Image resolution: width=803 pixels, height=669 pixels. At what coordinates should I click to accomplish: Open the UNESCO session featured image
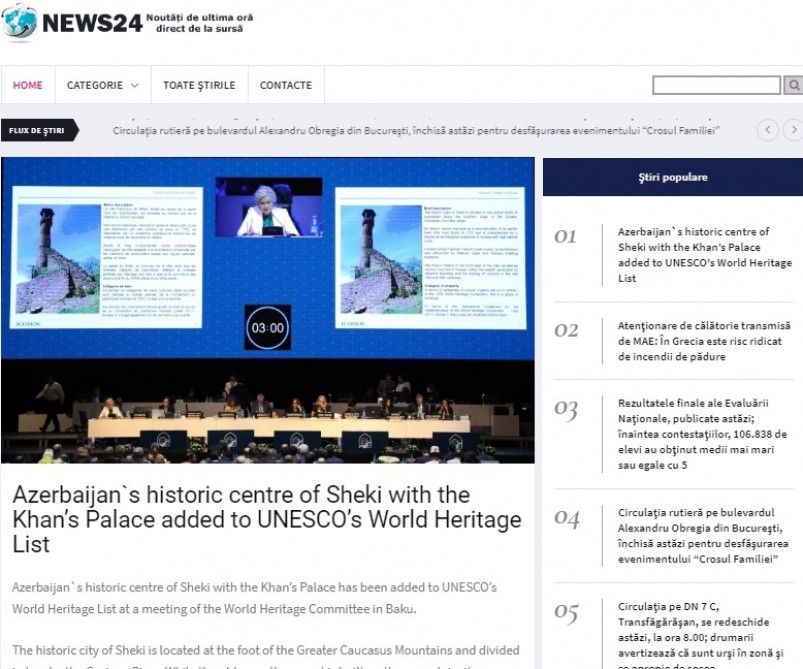pos(267,310)
